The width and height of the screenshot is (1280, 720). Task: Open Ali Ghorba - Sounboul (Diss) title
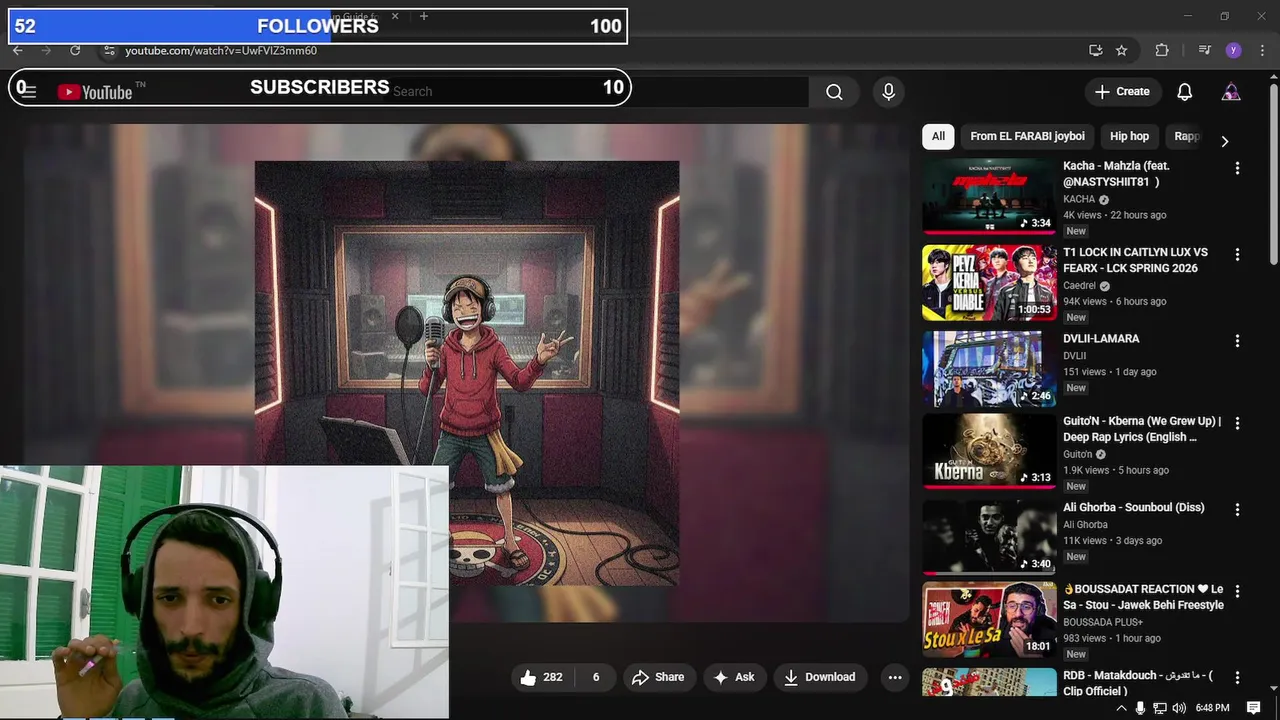click(x=1133, y=507)
